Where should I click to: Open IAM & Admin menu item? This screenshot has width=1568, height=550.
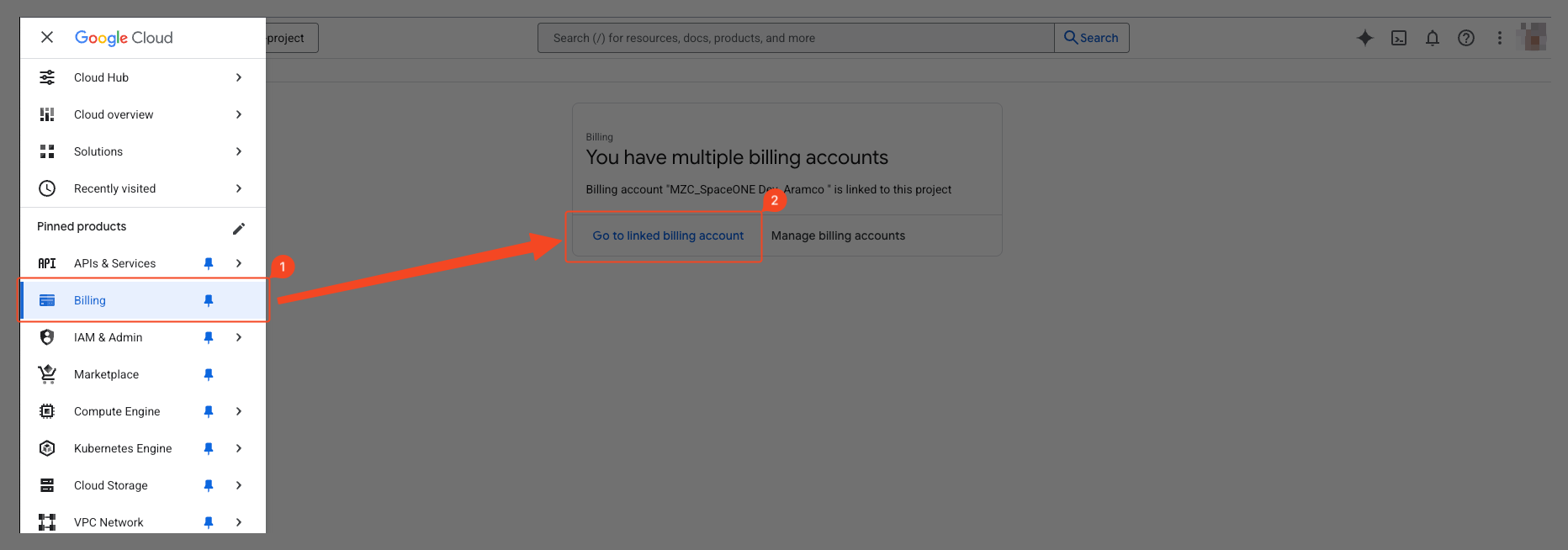click(x=143, y=337)
